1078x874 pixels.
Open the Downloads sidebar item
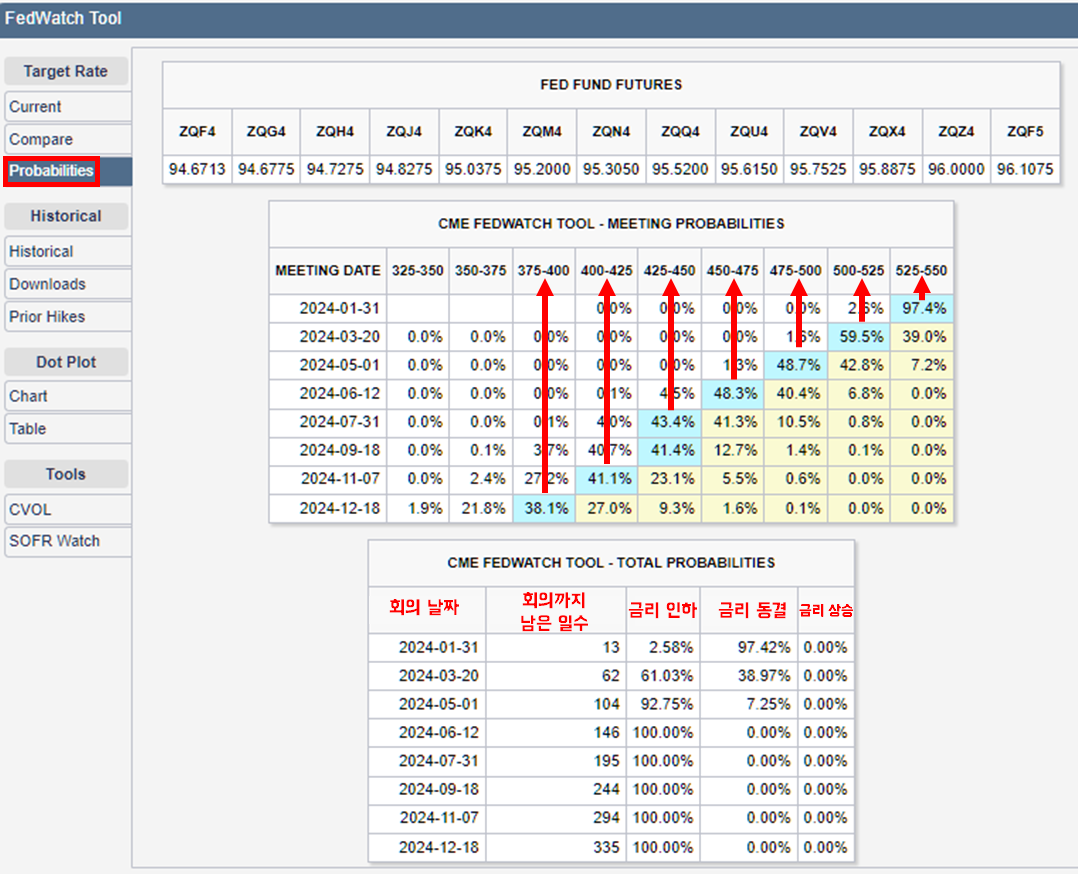(47, 284)
